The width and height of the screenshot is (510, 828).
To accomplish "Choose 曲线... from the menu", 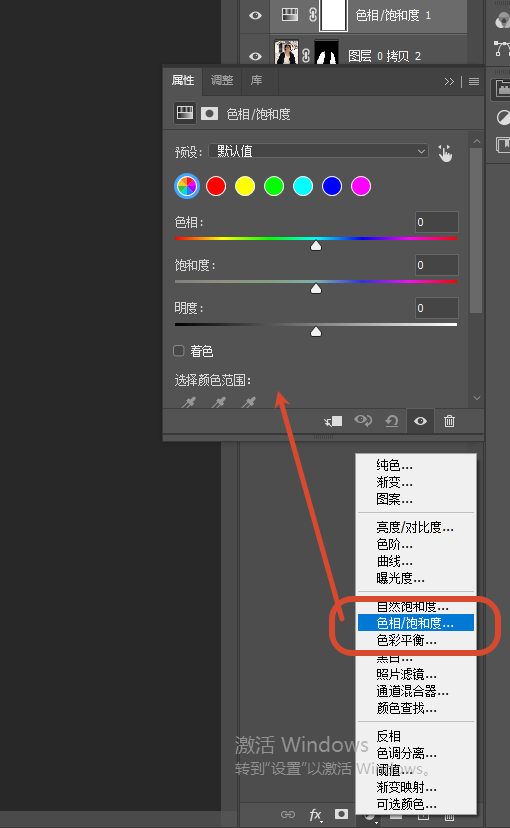I will [394, 561].
